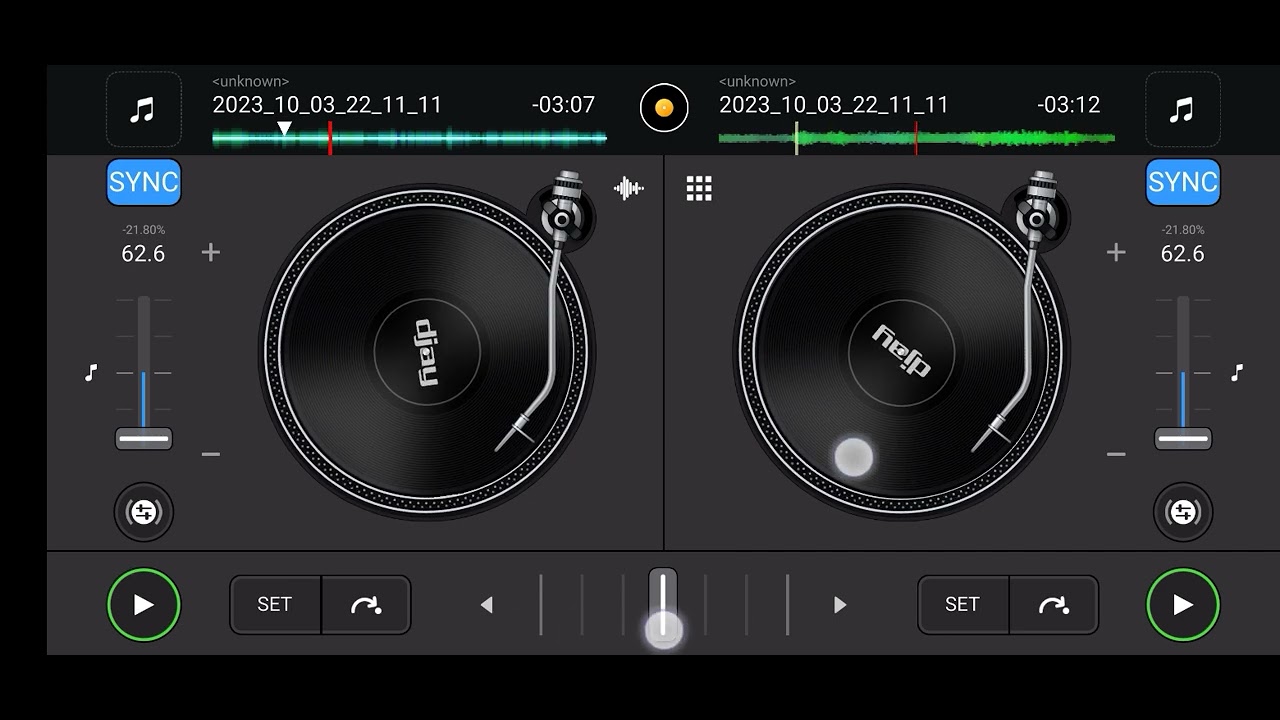Tap the center record button
Screen dimensions: 1280x720
pyautogui.click(x=664, y=108)
